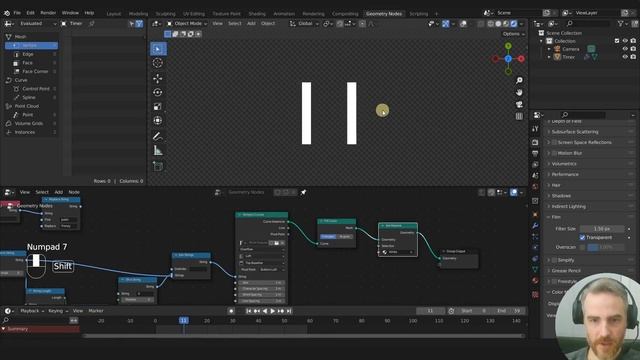The height and width of the screenshot is (360, 640).
Task: Toggle the Overscan checkbox
Action: (582, 247)
